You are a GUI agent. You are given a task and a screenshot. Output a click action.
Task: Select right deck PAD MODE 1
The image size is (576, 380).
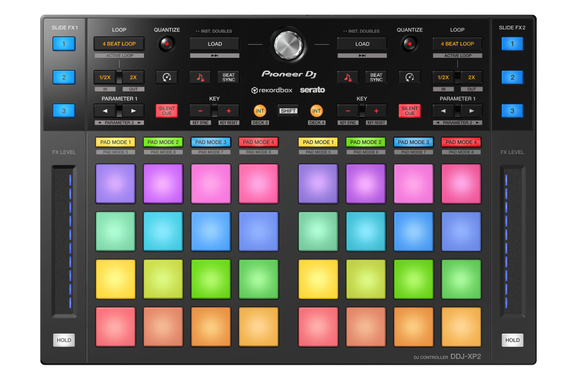[318, 142]
